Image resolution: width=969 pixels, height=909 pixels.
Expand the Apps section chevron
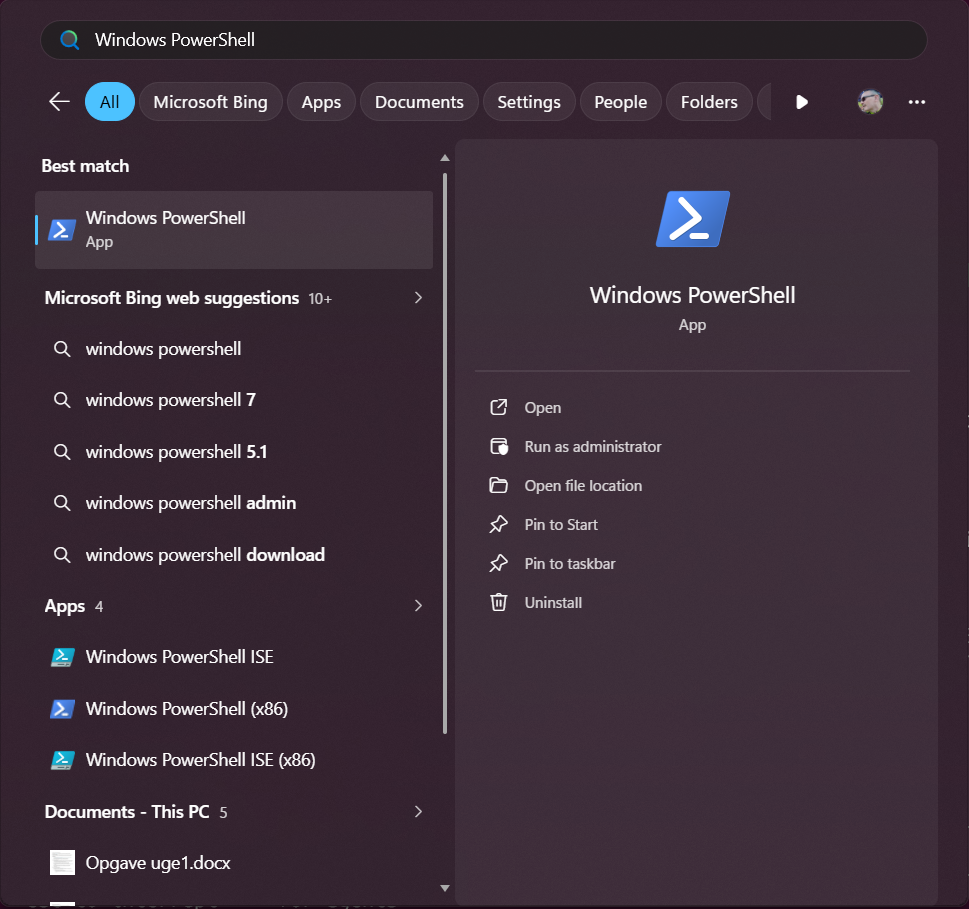pyautogui.click(x=418, y=606)
